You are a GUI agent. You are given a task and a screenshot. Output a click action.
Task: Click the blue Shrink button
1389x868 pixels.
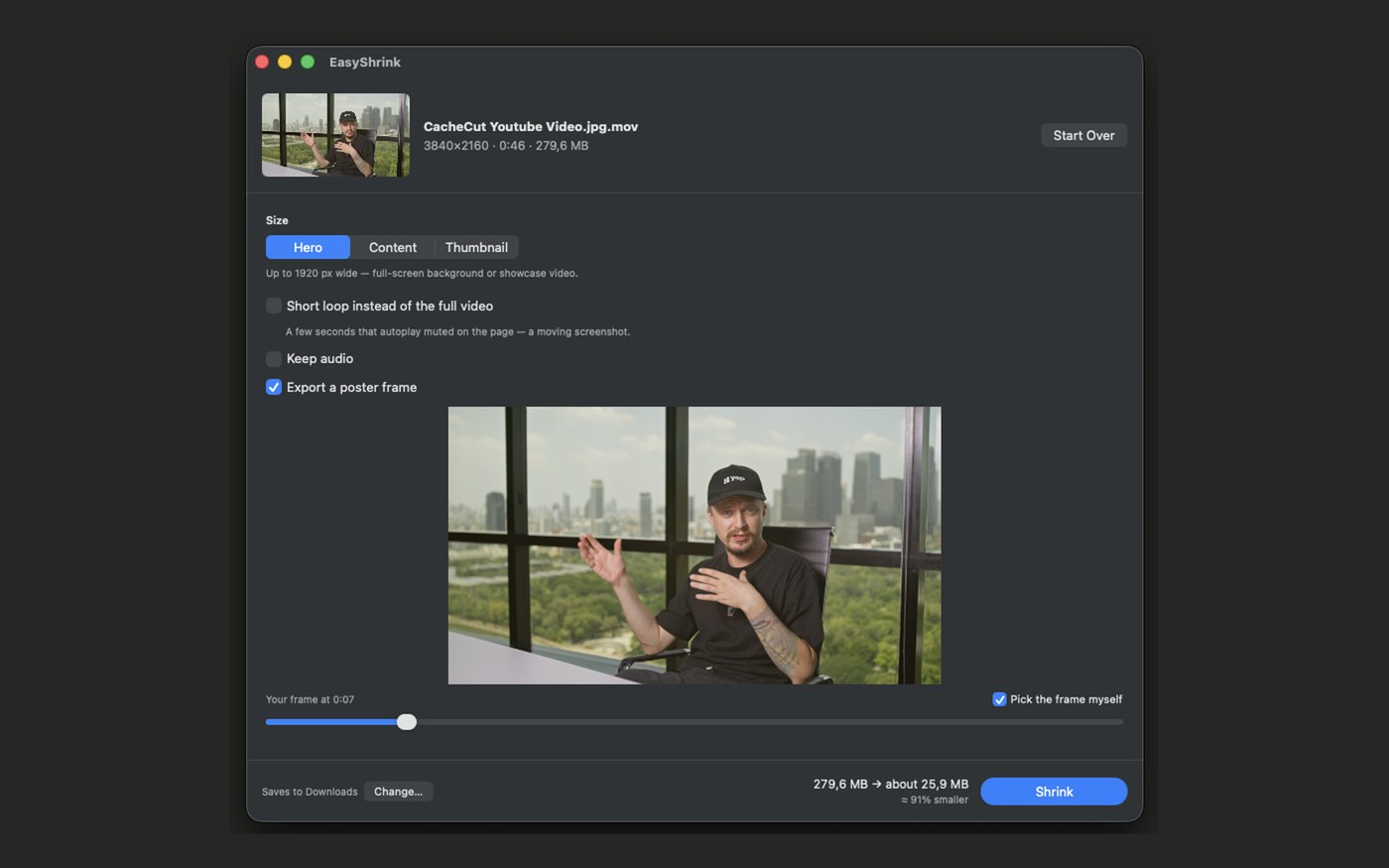pos(1054,792)
